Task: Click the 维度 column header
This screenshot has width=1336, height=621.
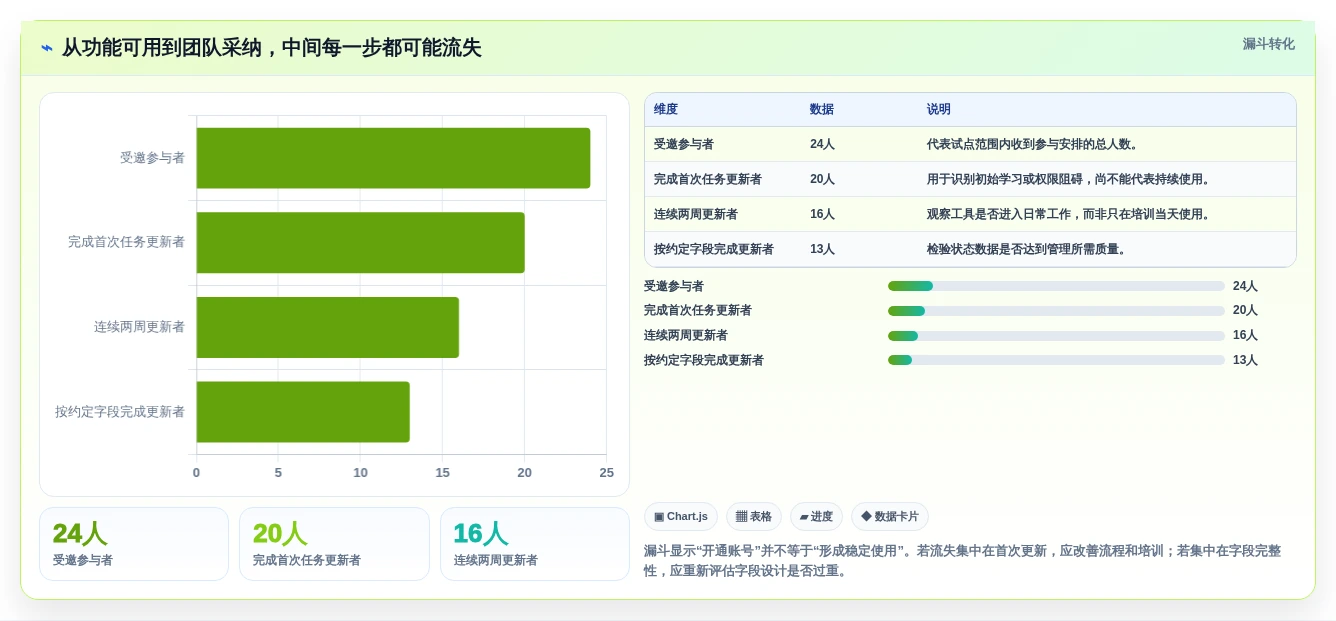Action: tap(666, 110)
